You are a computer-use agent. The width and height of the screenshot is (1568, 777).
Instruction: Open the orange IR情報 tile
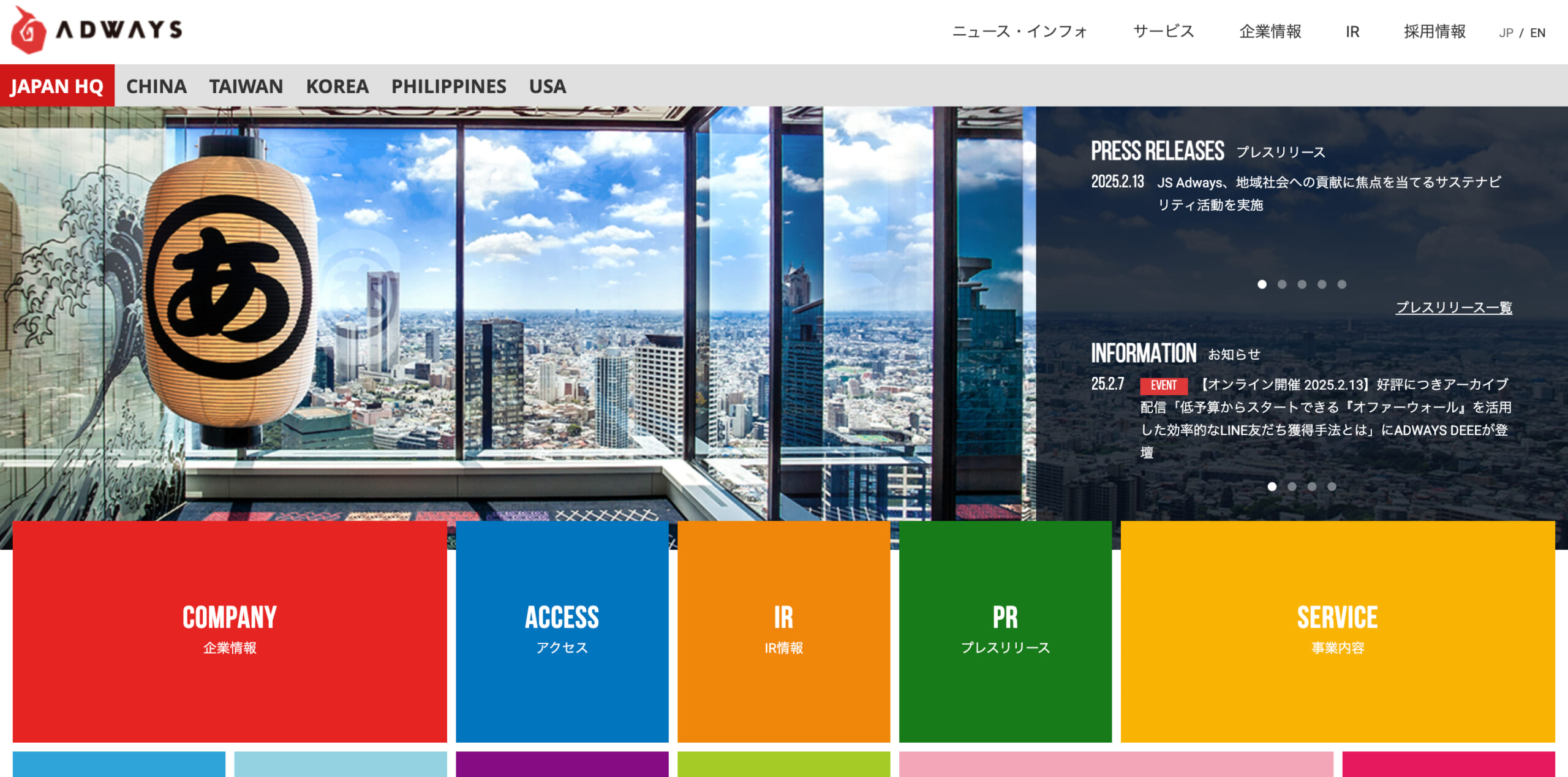click(x=784, y=632)
